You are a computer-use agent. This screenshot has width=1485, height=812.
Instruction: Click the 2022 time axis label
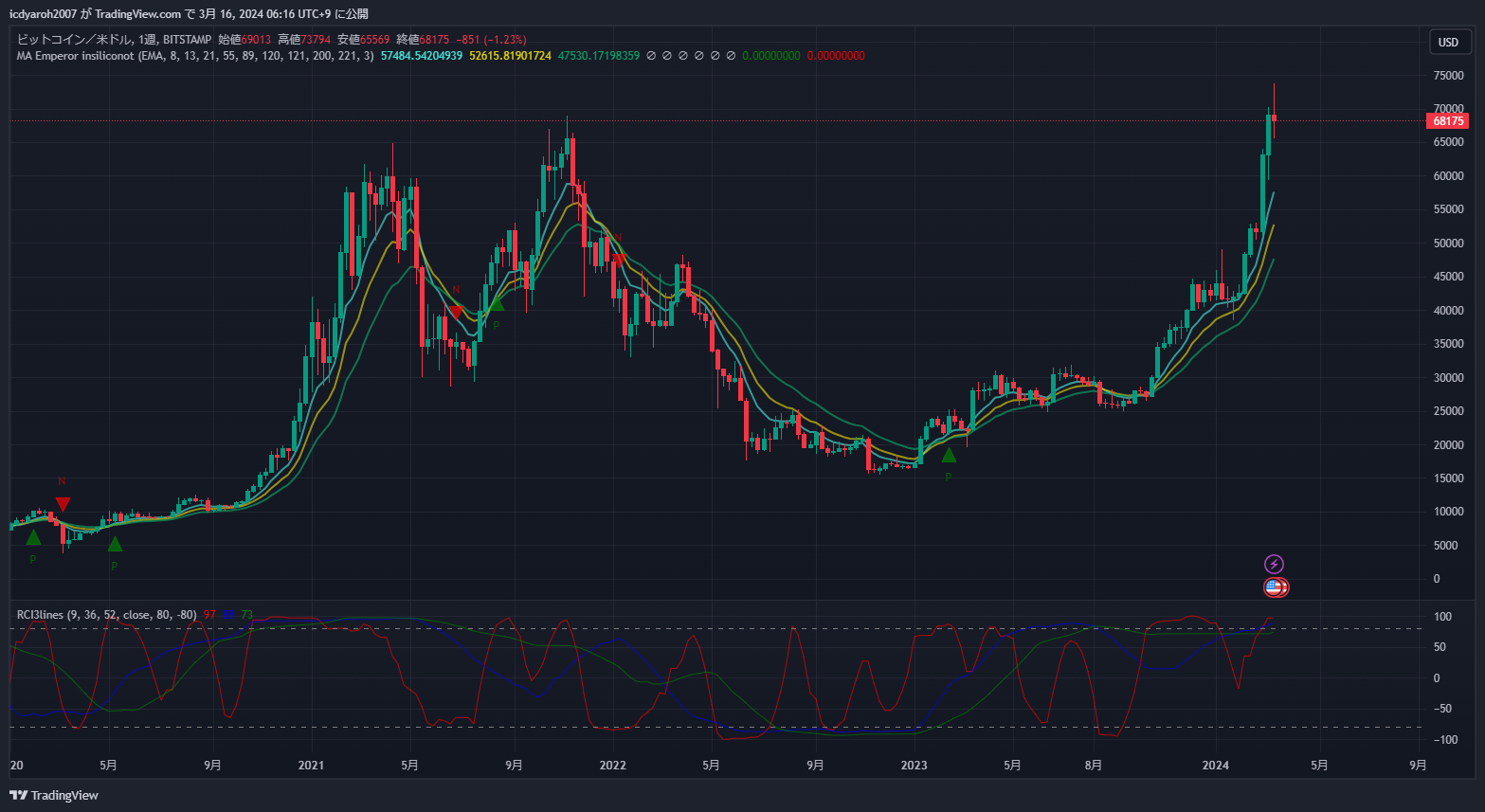click(613, 766)
